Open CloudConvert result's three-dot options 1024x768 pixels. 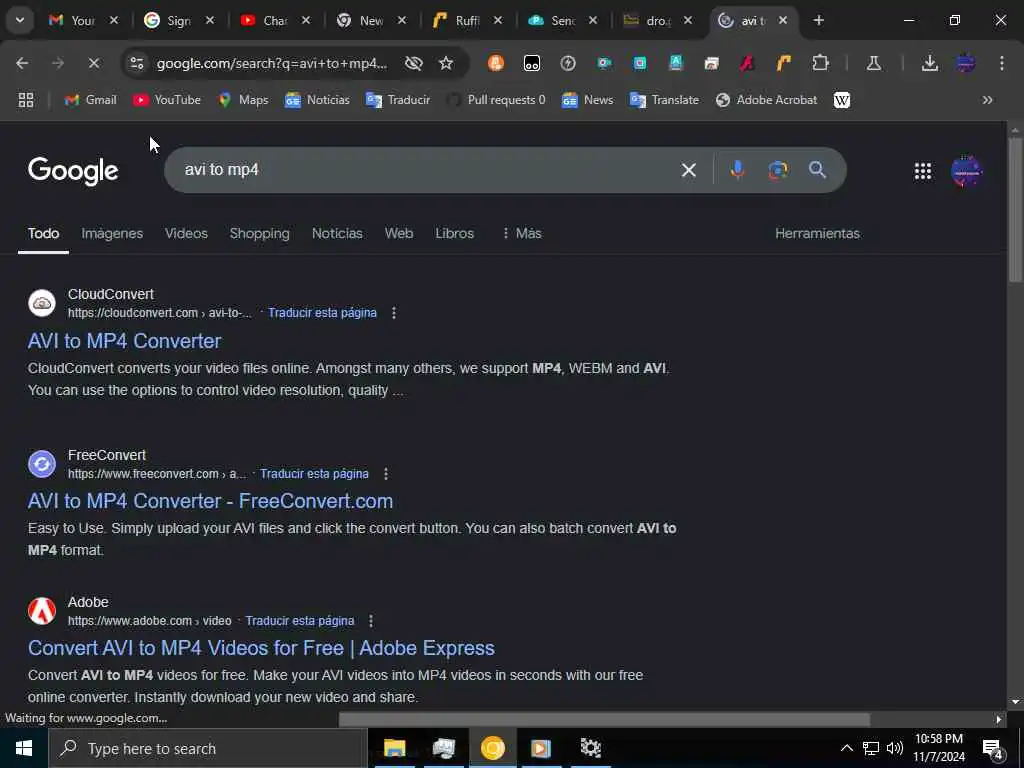click(x=394, y=313)
